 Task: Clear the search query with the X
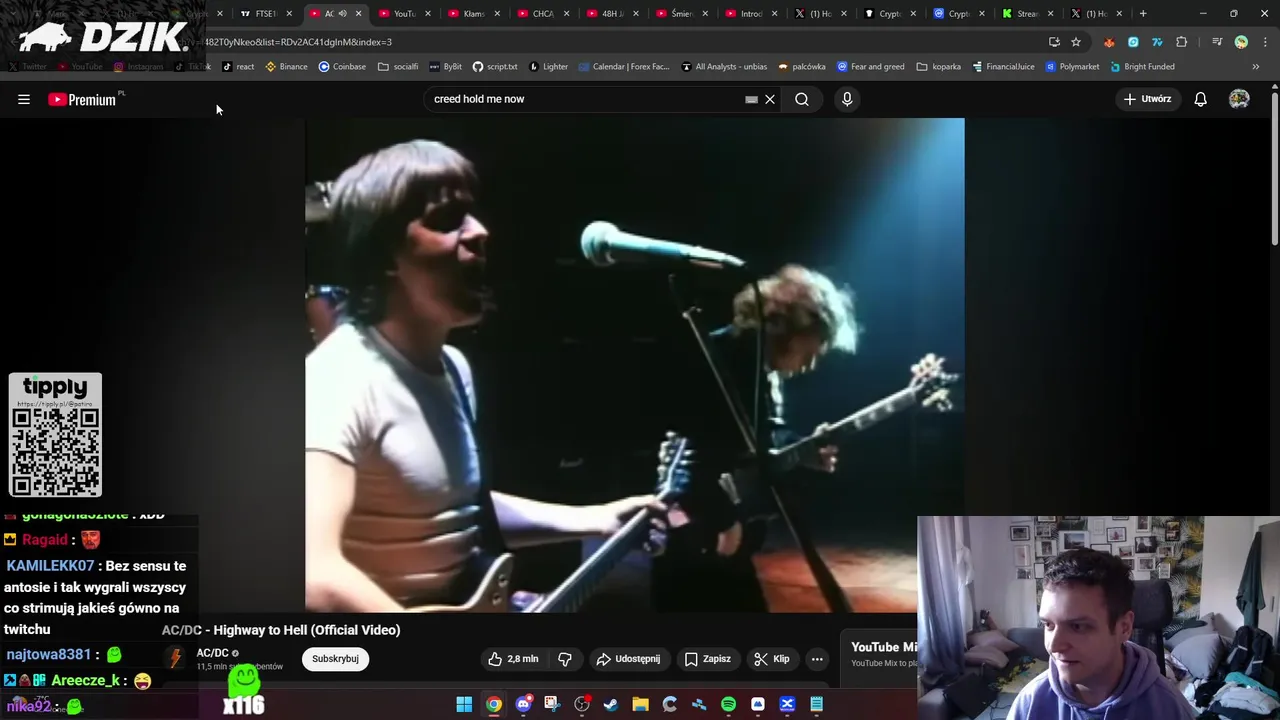[770, 99]
